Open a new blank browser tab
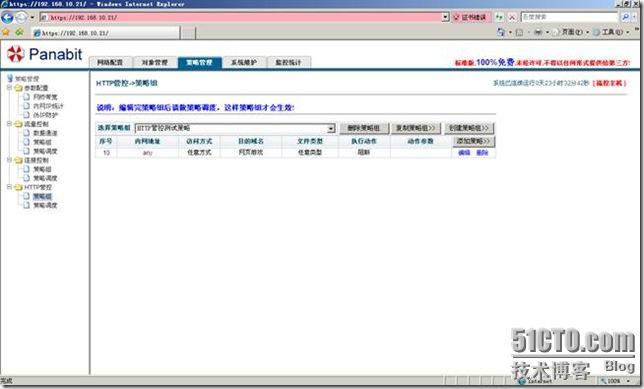Screen dimensions: 644x389 point(188,33)
